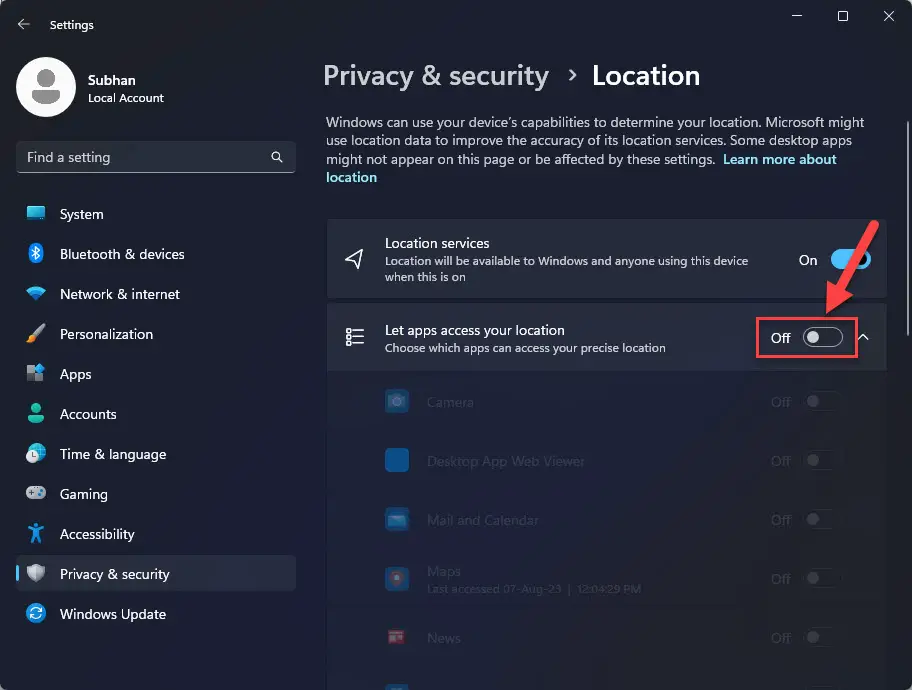Click 'Desktop App Web Viewer' row text
This screenshot has height=690, width=912.
click(505, 461)
